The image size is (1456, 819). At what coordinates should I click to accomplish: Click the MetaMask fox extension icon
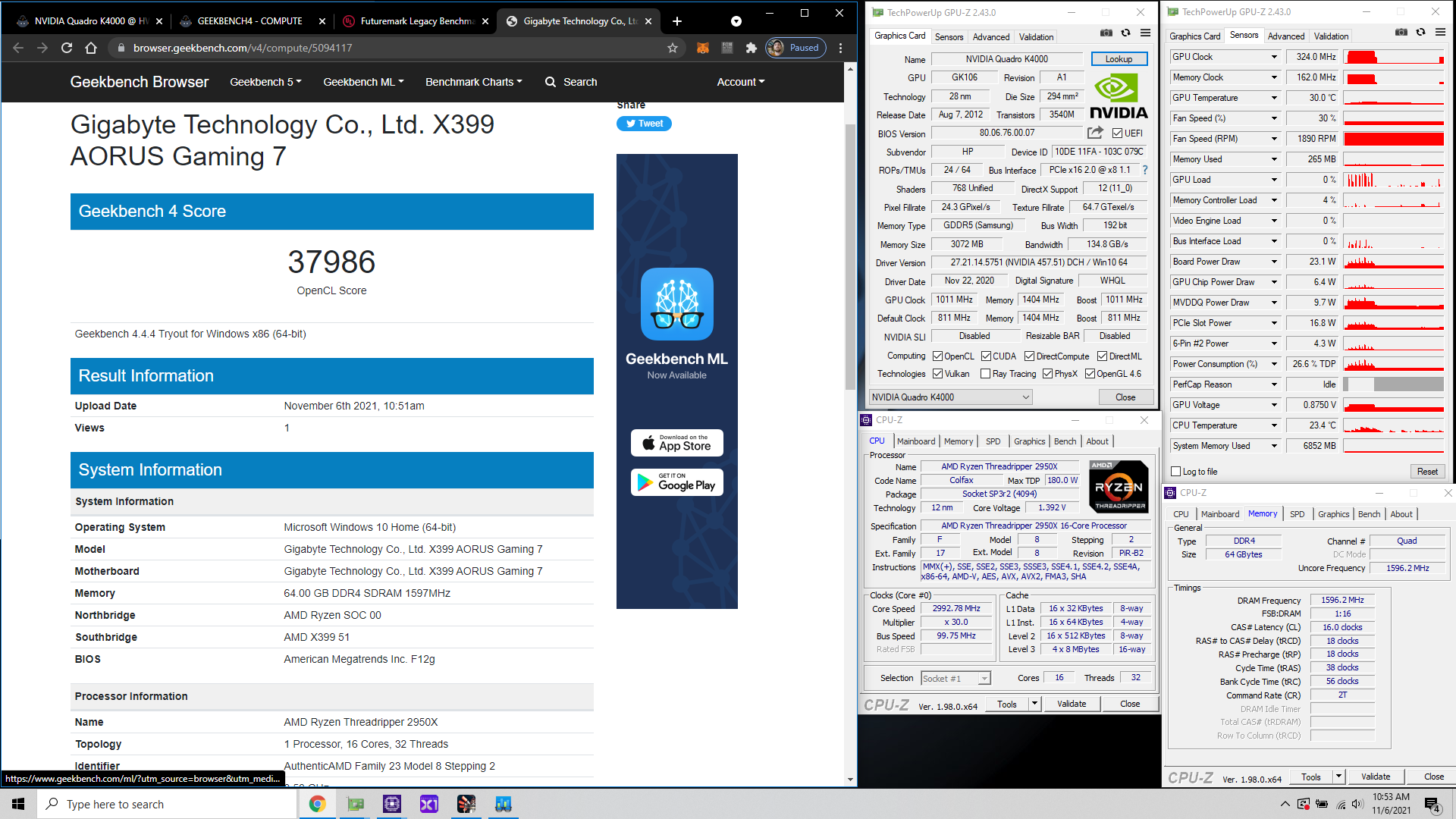click(x=703, y=48)
